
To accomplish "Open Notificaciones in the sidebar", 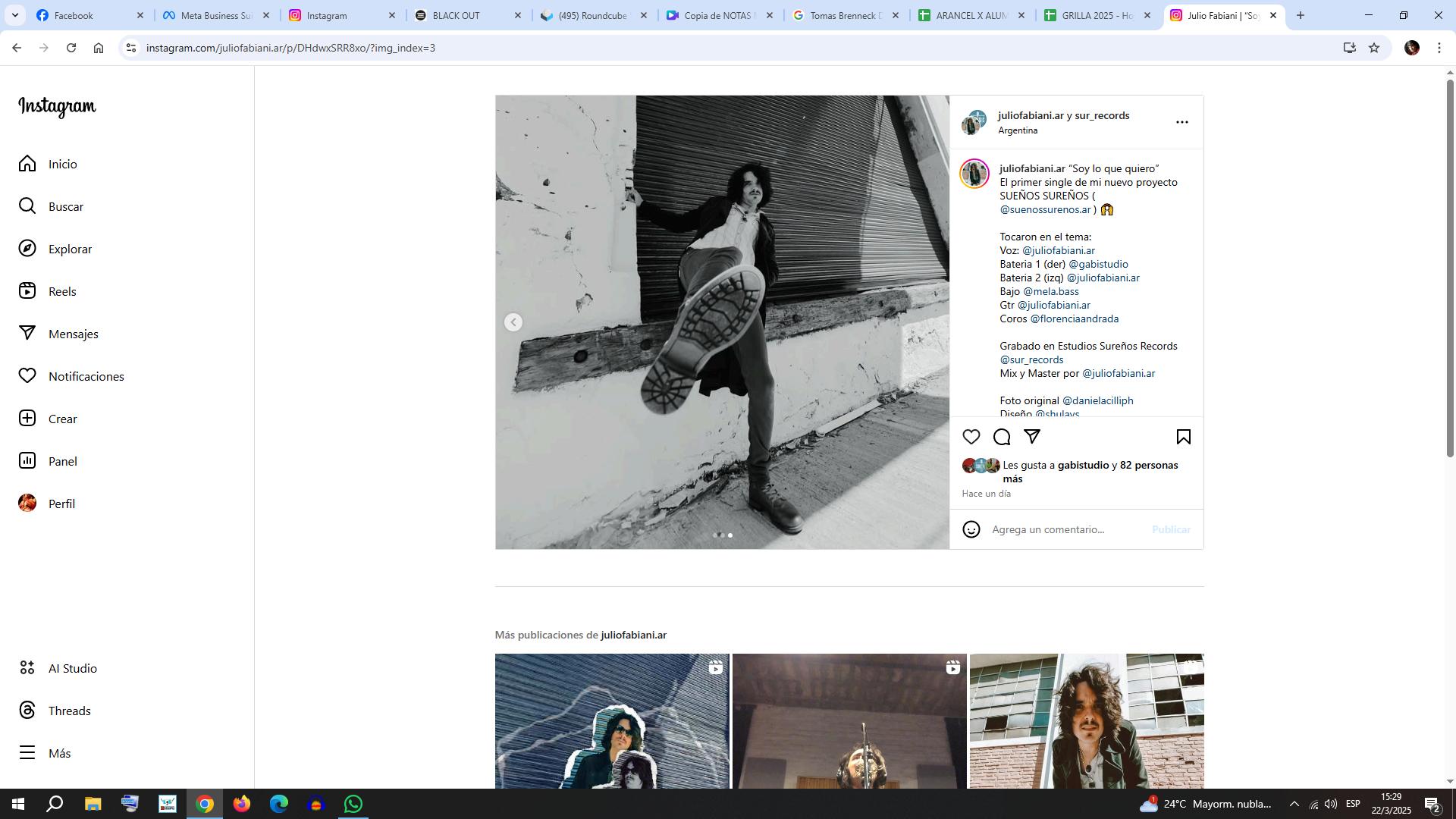I will [x=86, y=376].
